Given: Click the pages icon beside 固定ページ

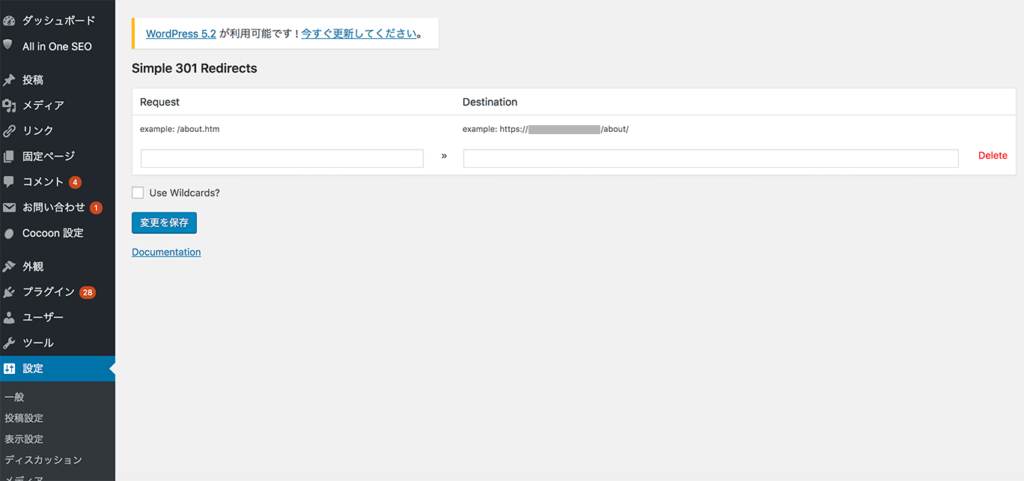Looking at the screenshot, I should [x=8, y=156].
